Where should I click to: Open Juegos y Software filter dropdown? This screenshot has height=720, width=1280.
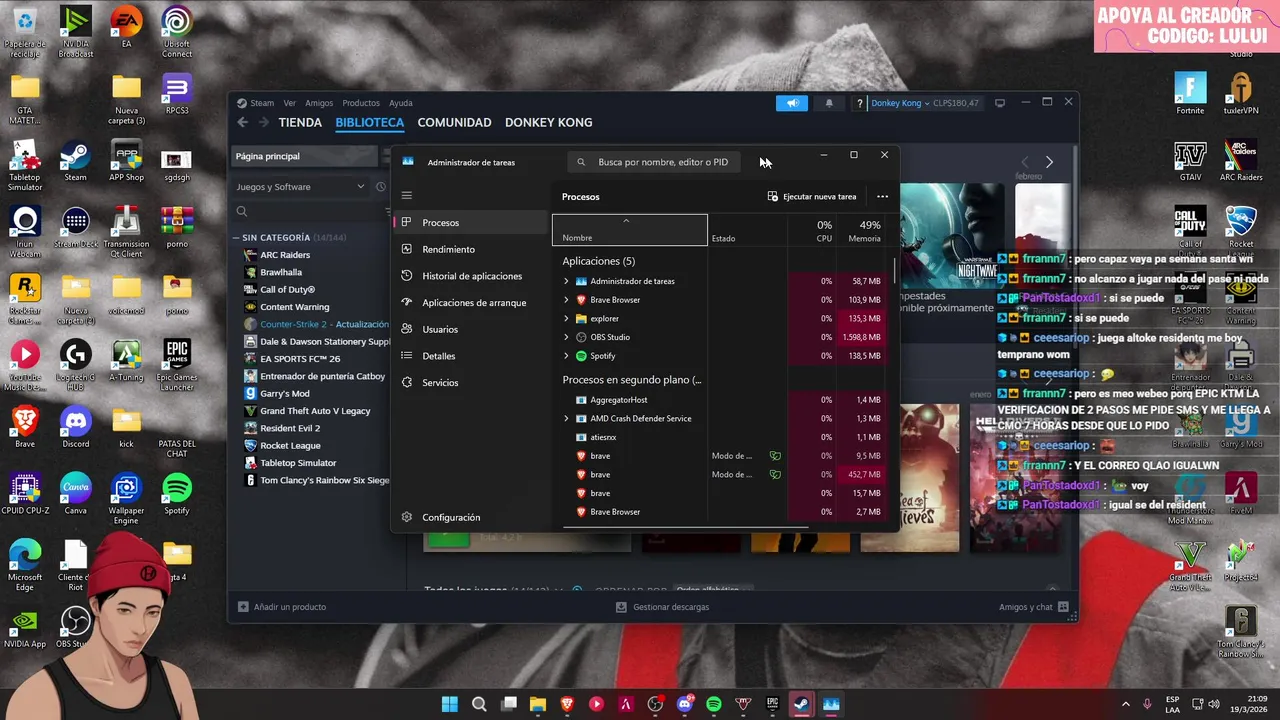[300, 187]
